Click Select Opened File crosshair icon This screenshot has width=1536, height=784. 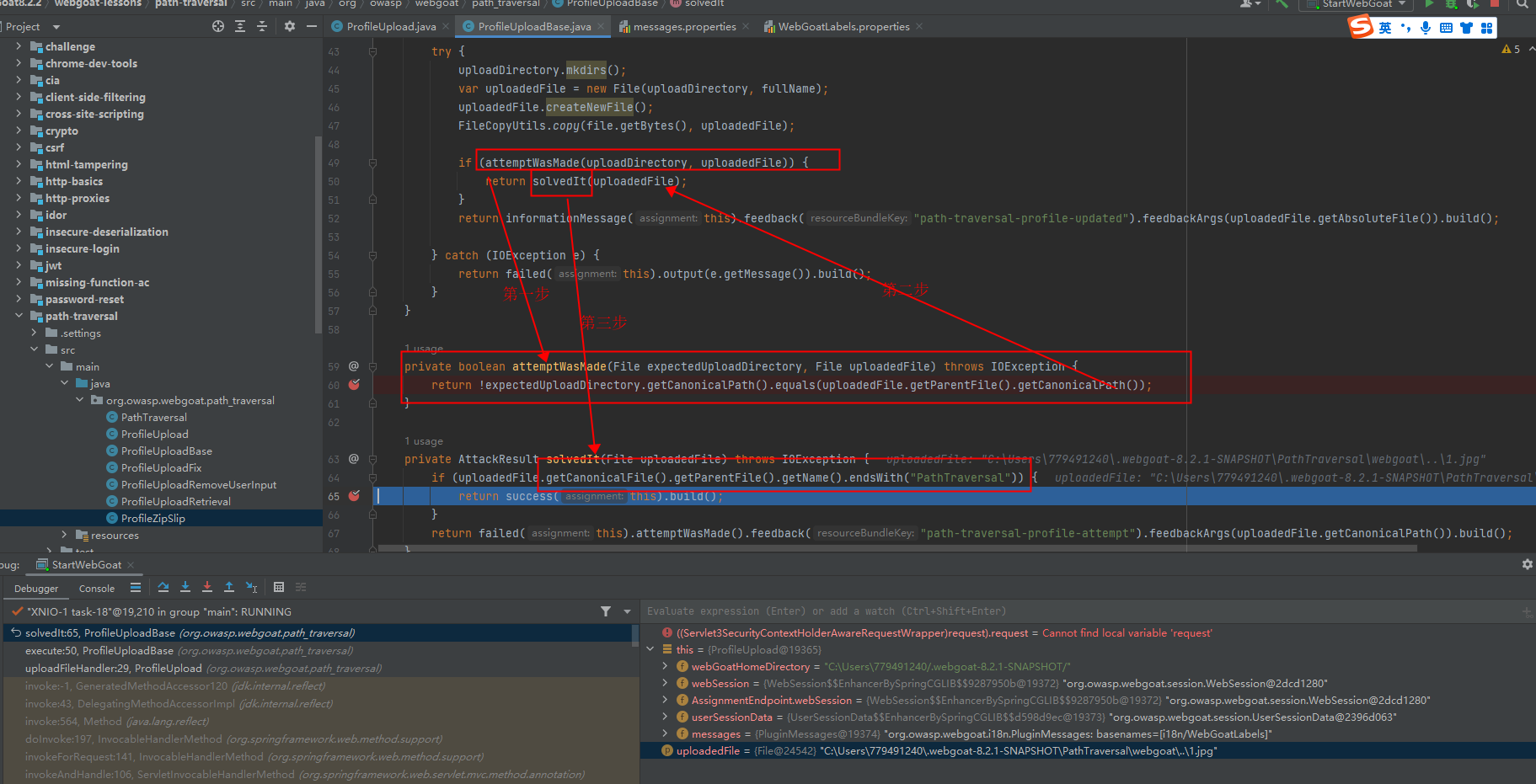(218, 27)
